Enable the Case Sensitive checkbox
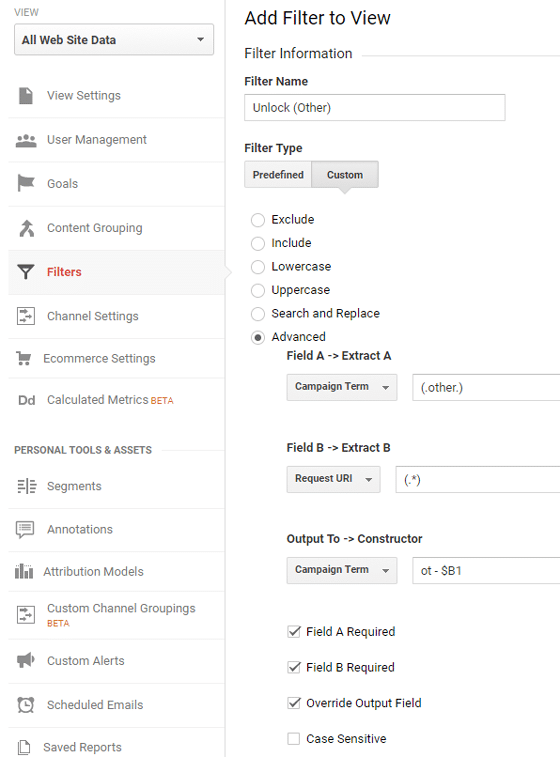Image resolution: width=560 pixels, height=757 pixels. (294, 739)
